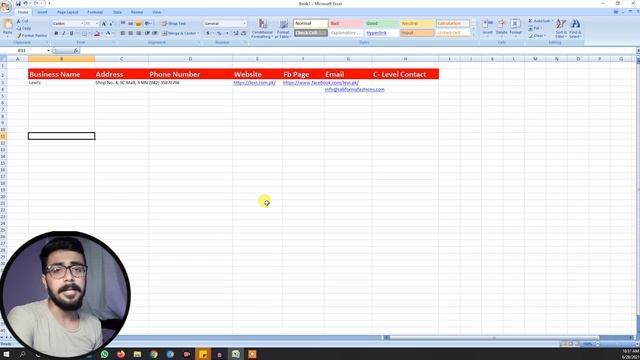
Task: Apply the Bad cell style
Action: click(x=346, y=24)
